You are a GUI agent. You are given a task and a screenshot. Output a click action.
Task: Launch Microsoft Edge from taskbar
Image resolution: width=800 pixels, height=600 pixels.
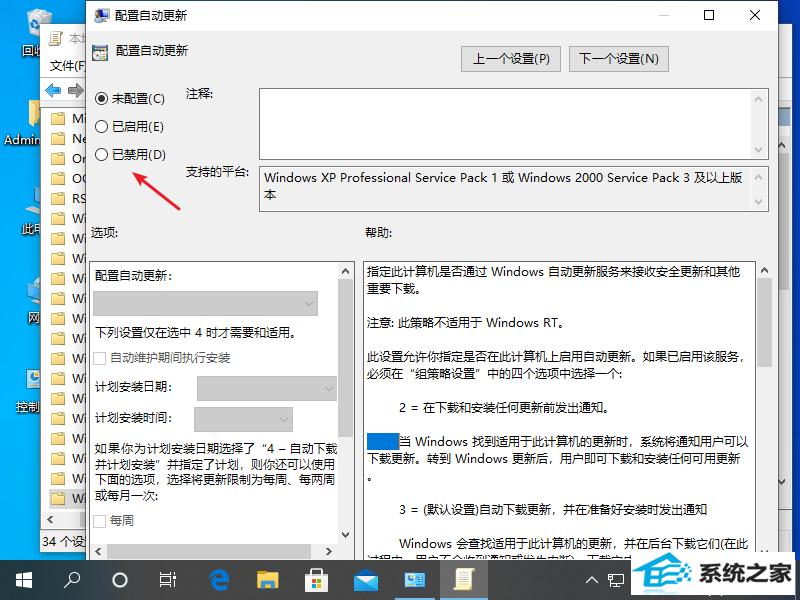click(219, 580)
